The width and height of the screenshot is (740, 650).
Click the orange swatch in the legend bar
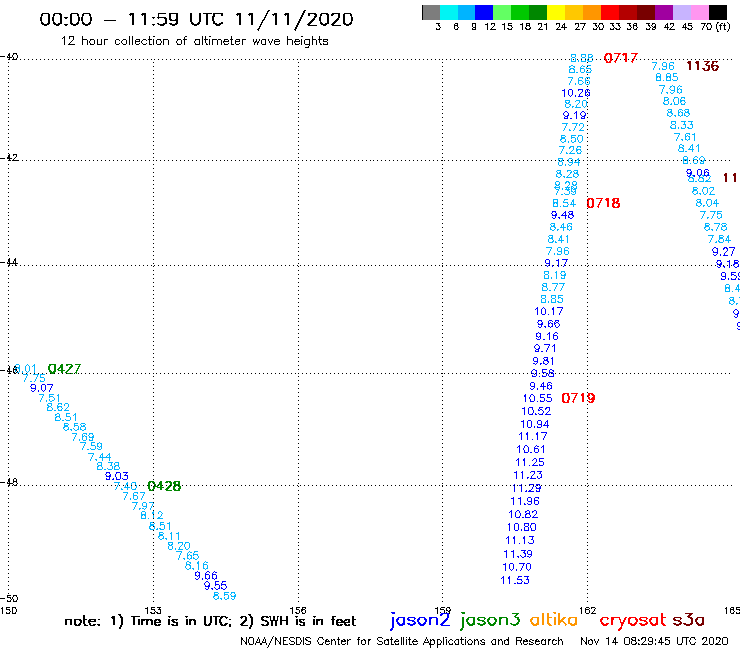(x=592, y=12)
